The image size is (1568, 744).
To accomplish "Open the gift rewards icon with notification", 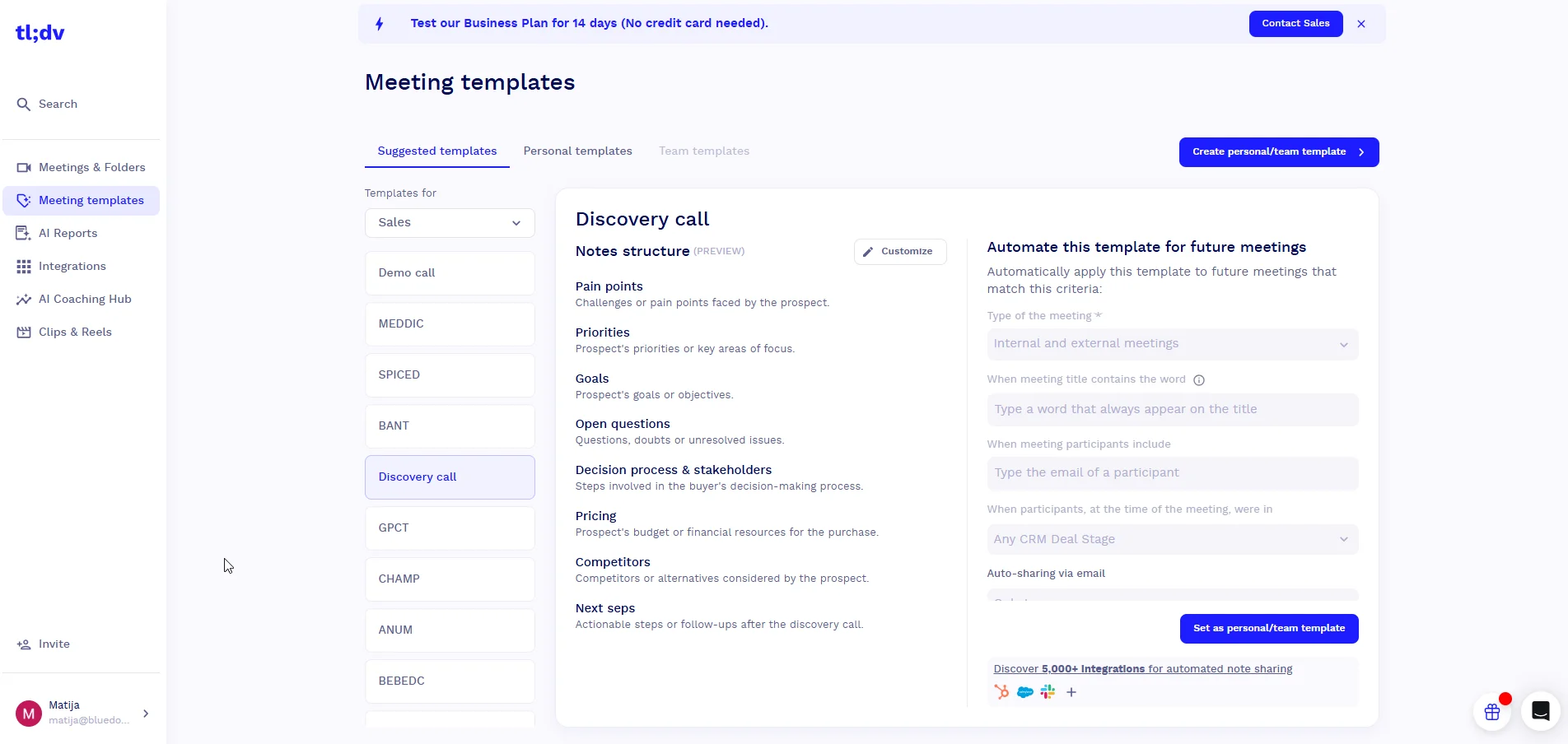I will [x=1492, y=711].
